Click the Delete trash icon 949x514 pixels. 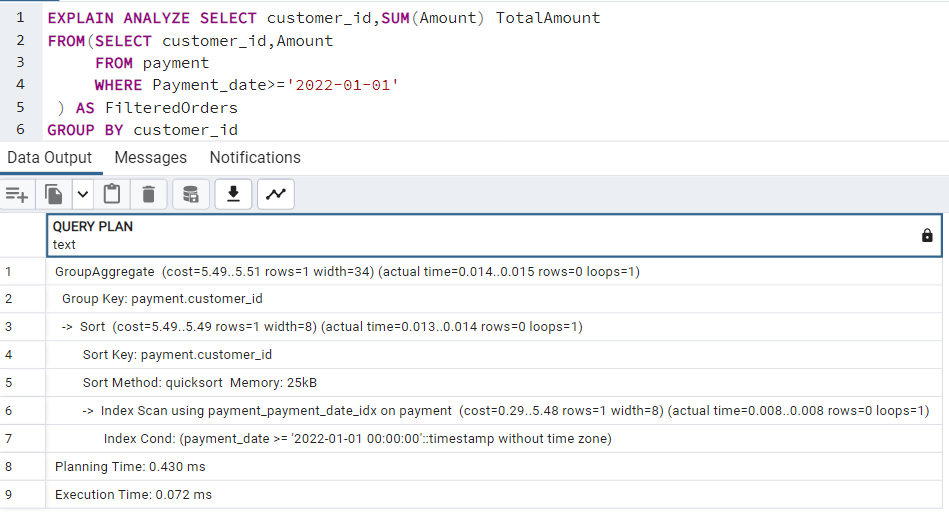coord(148,194)
